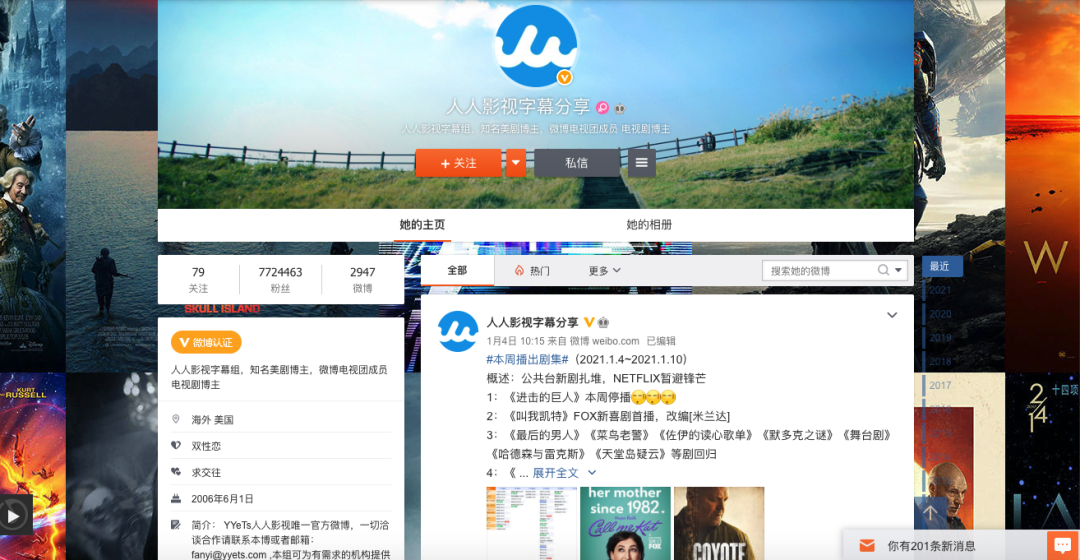Open the 79 关注 following list
The height and width of the screenshot is (560, 1080).
tap(198, 280)
